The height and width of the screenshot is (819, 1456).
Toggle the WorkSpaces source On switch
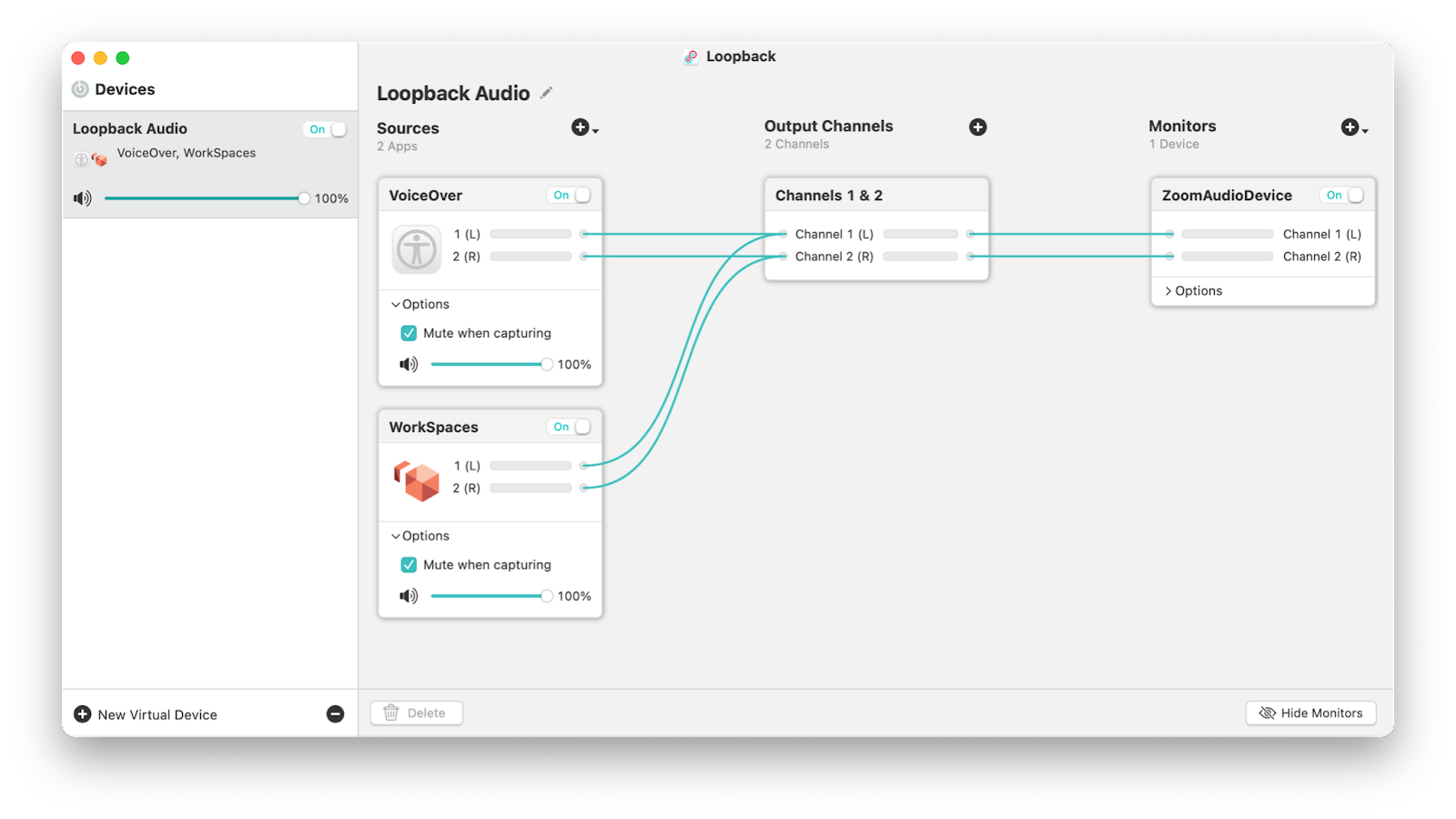click(x=570, y=427)
